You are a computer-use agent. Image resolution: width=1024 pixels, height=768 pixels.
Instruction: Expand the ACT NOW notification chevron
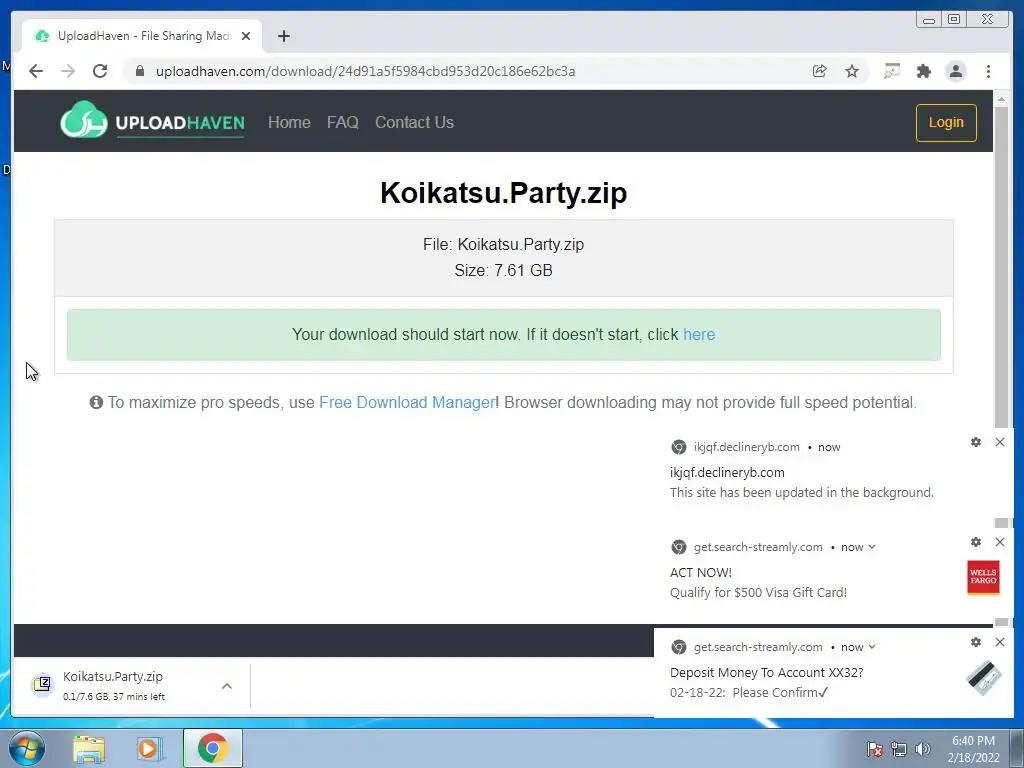click(872, 547)
